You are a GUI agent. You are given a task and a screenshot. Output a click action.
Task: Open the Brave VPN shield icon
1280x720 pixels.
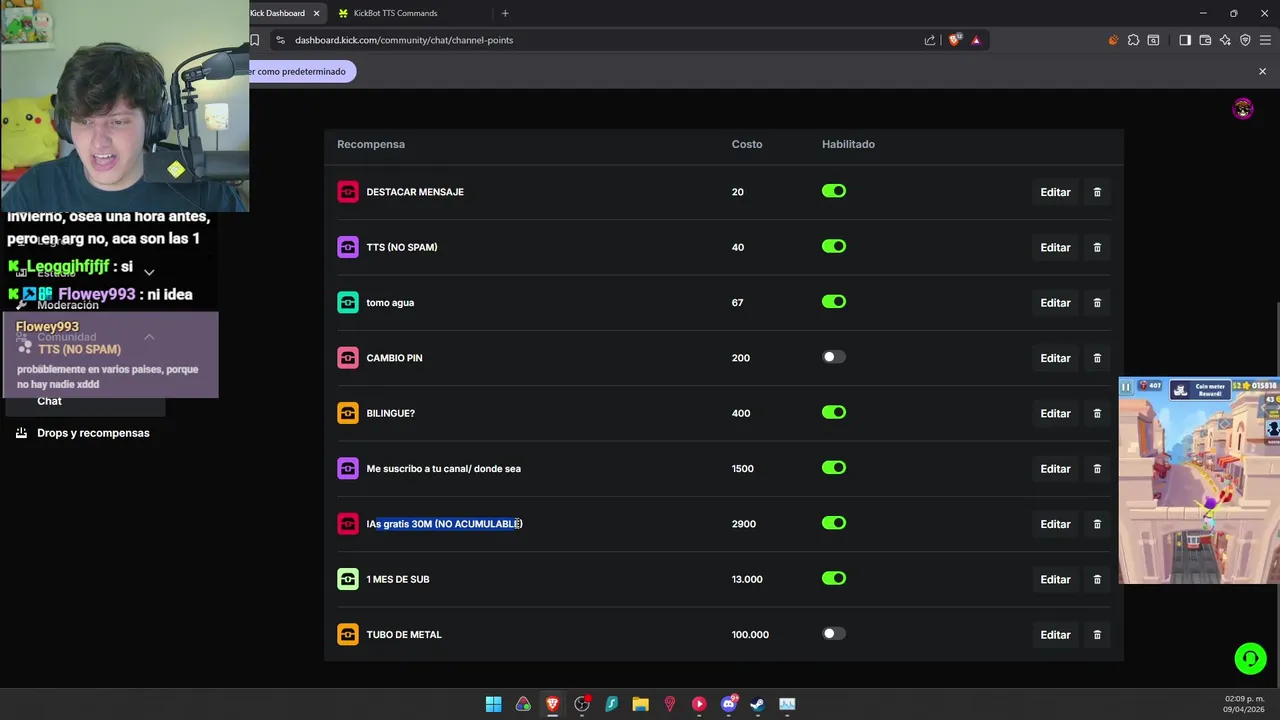point(1245,40)
